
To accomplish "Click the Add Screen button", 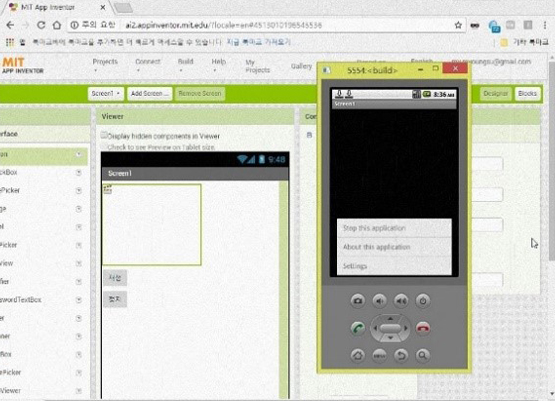I will [x=149, y=93].
